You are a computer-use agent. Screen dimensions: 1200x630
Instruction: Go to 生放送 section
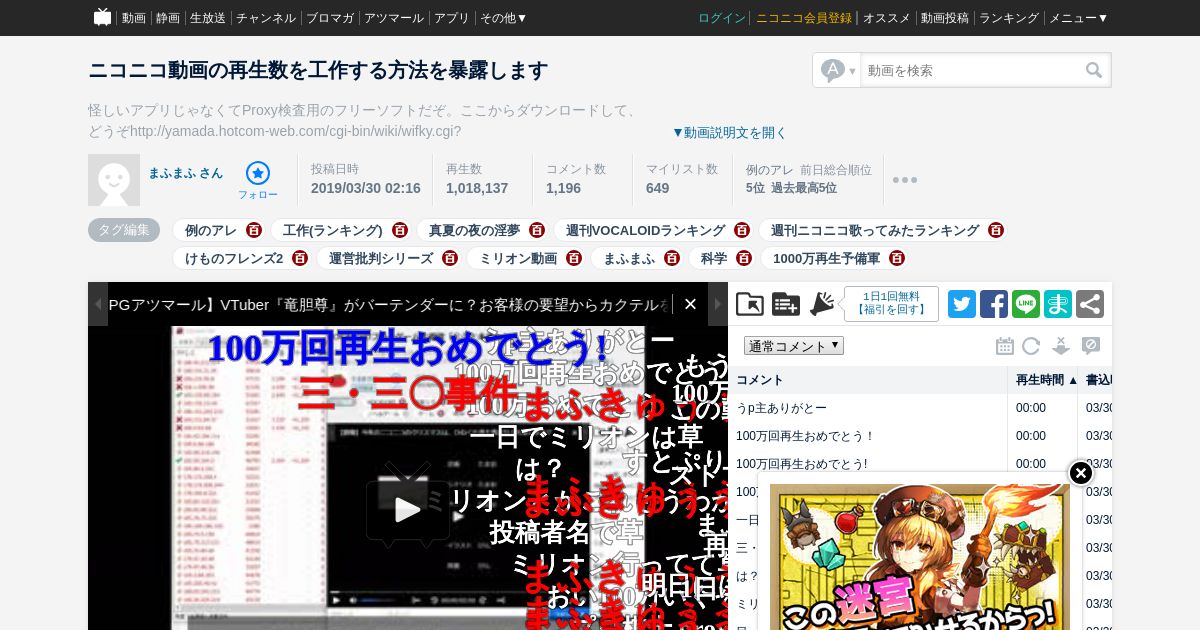tap(208, 18)
